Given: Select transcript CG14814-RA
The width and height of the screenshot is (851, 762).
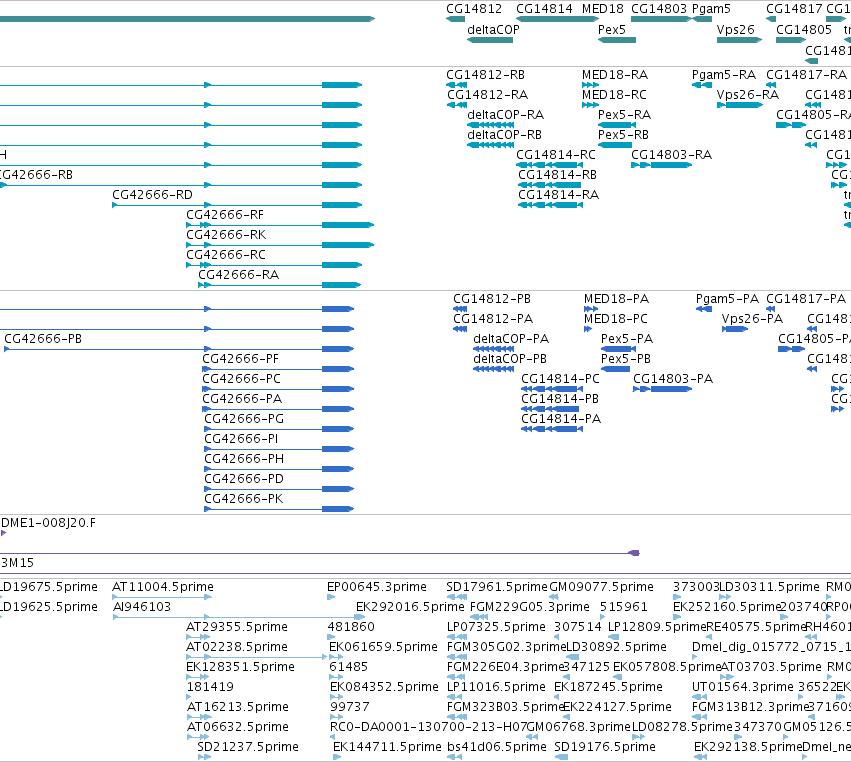Looking at the screenshot, I should coord(558,195).
